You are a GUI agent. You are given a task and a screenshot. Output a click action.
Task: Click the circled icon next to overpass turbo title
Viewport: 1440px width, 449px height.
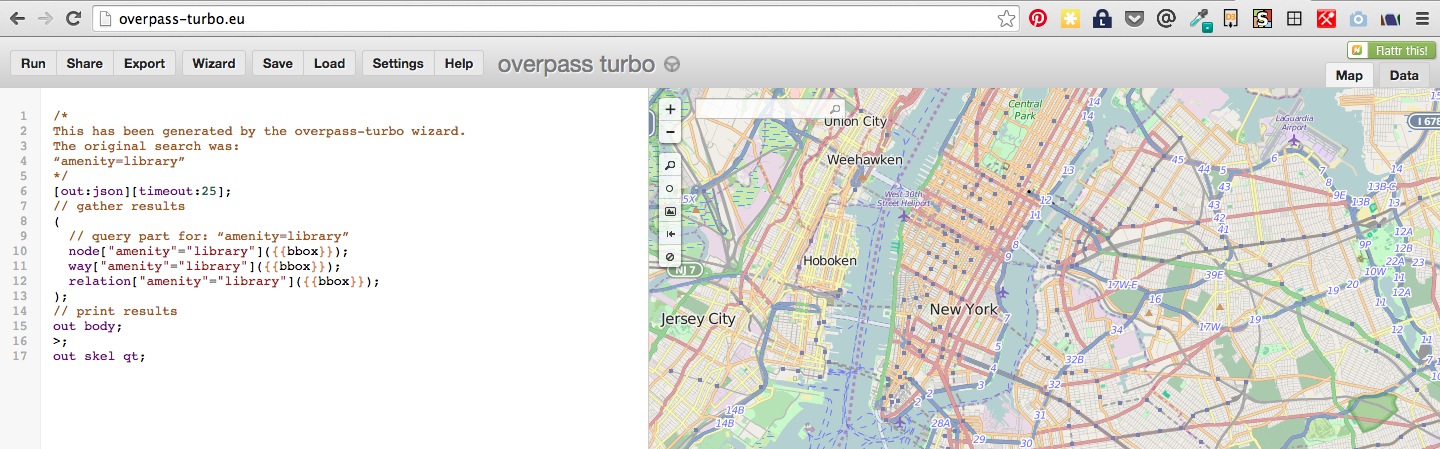672,64
